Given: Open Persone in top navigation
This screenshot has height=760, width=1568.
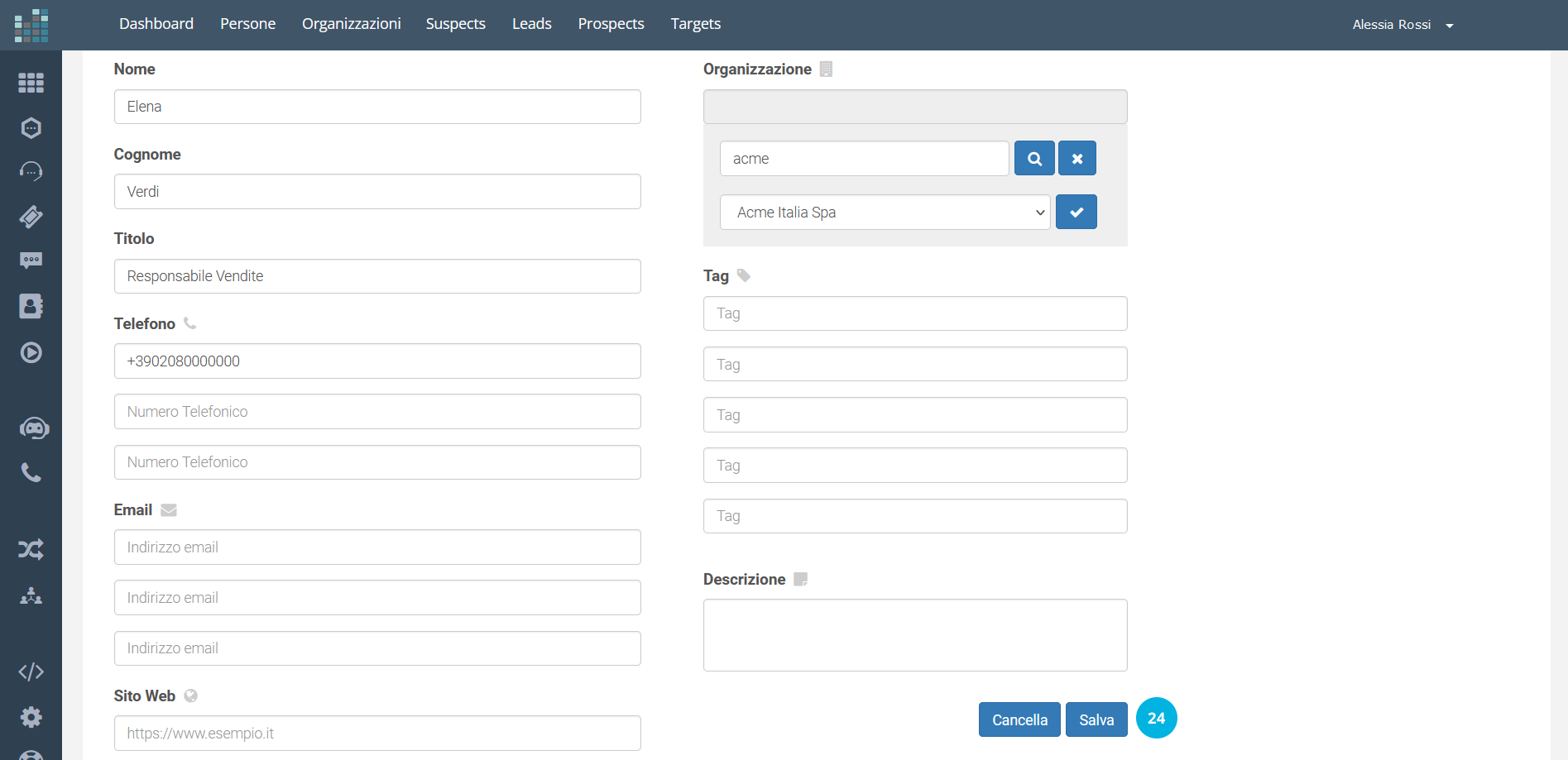Looking at the screenshot, I should [x=248, y=24].
